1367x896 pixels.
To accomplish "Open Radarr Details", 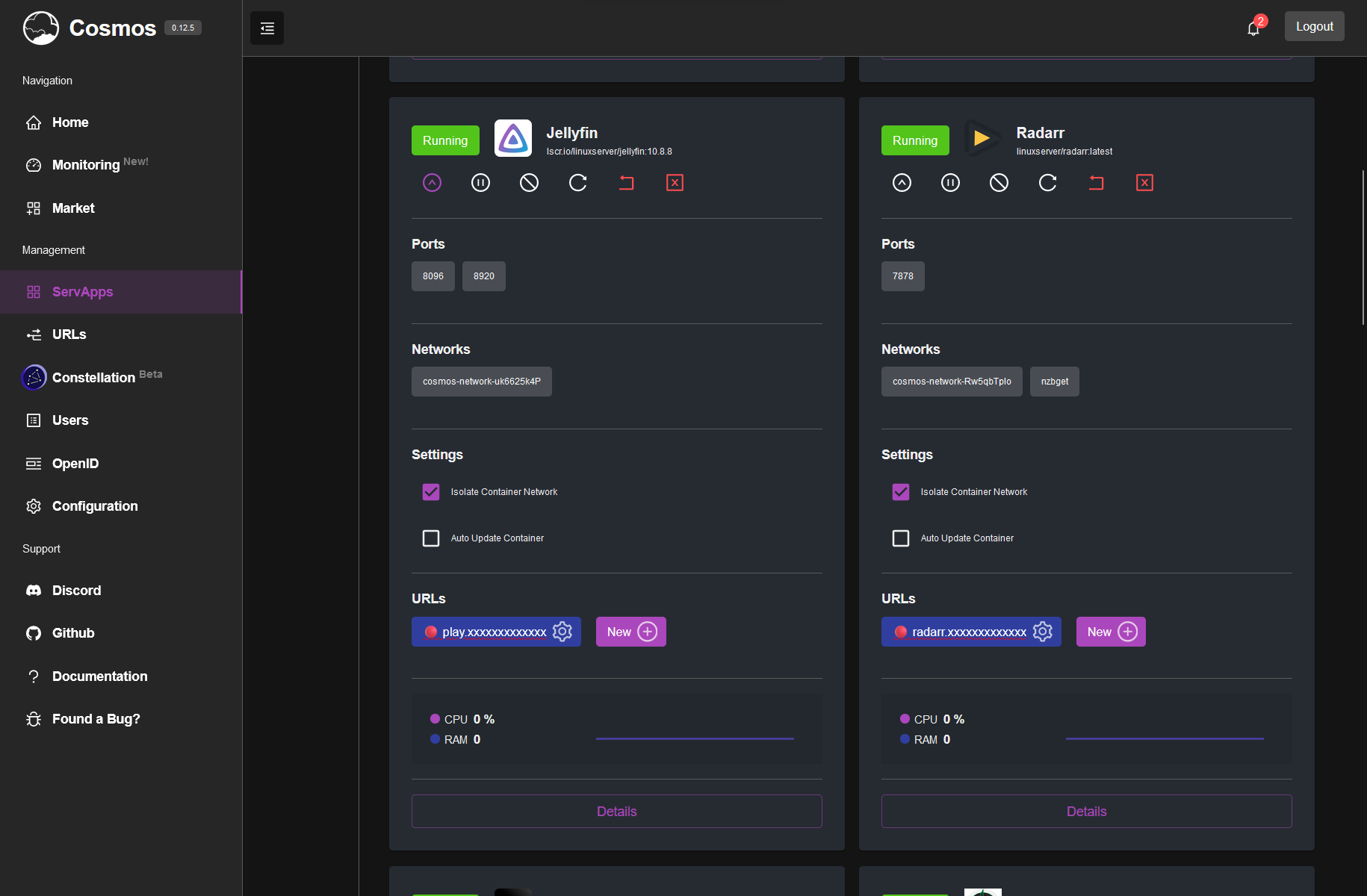I will (1087, 812).
